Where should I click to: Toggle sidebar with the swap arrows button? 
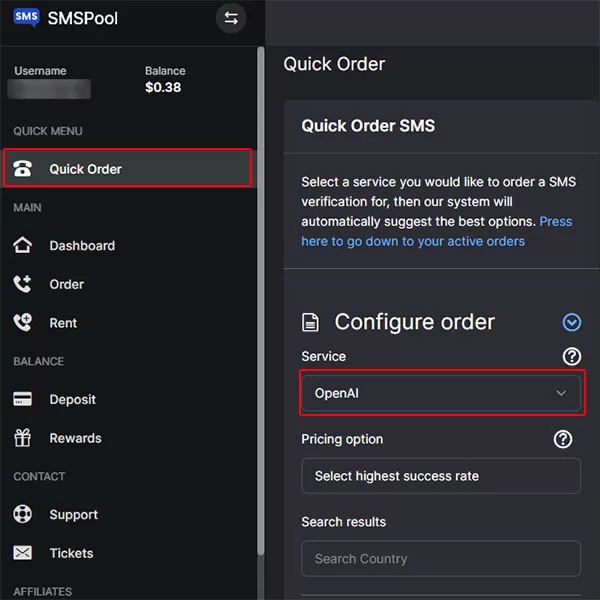231,18
